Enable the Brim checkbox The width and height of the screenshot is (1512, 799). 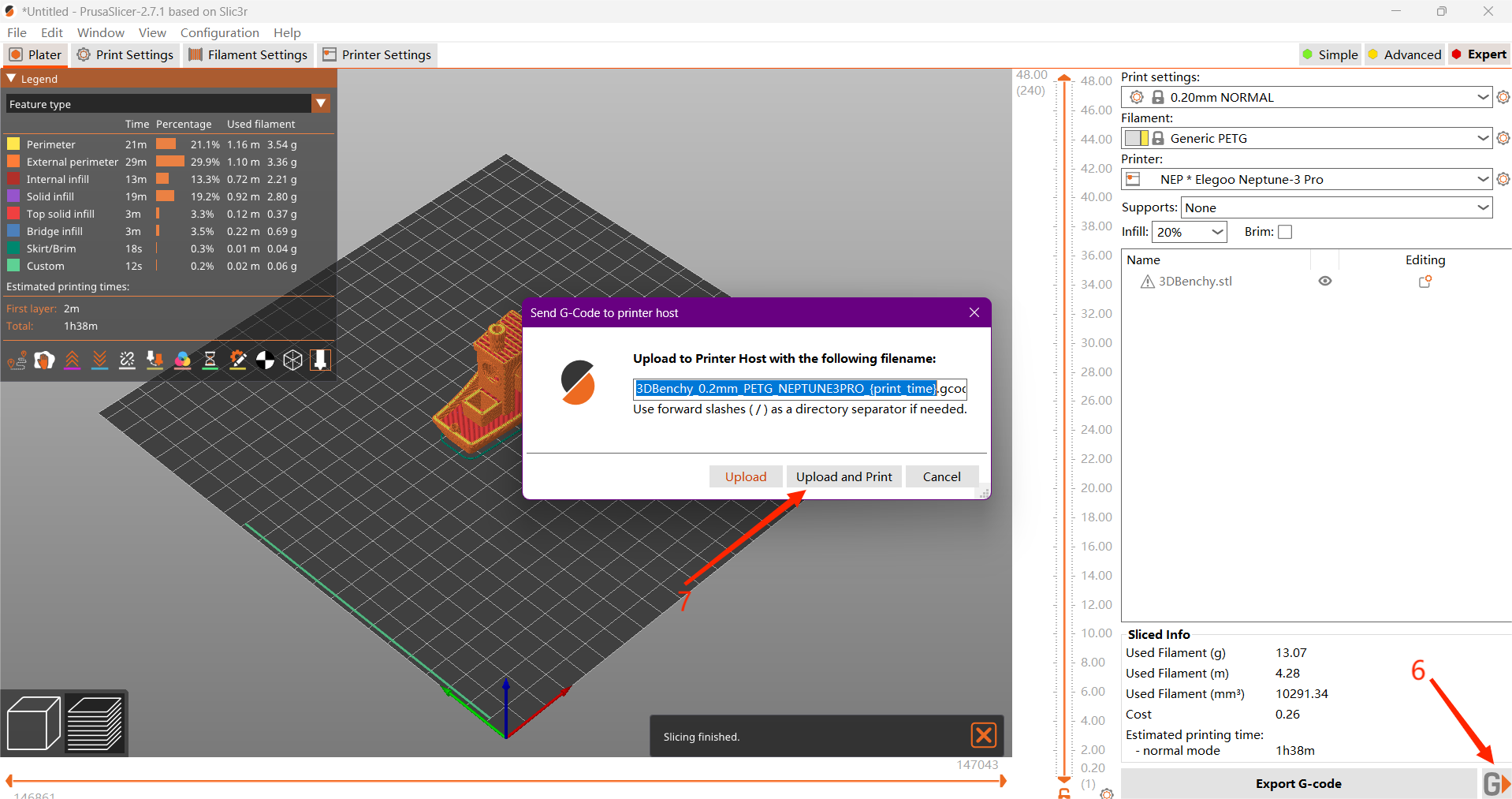pyautogui.click(x=1285, y=232)
